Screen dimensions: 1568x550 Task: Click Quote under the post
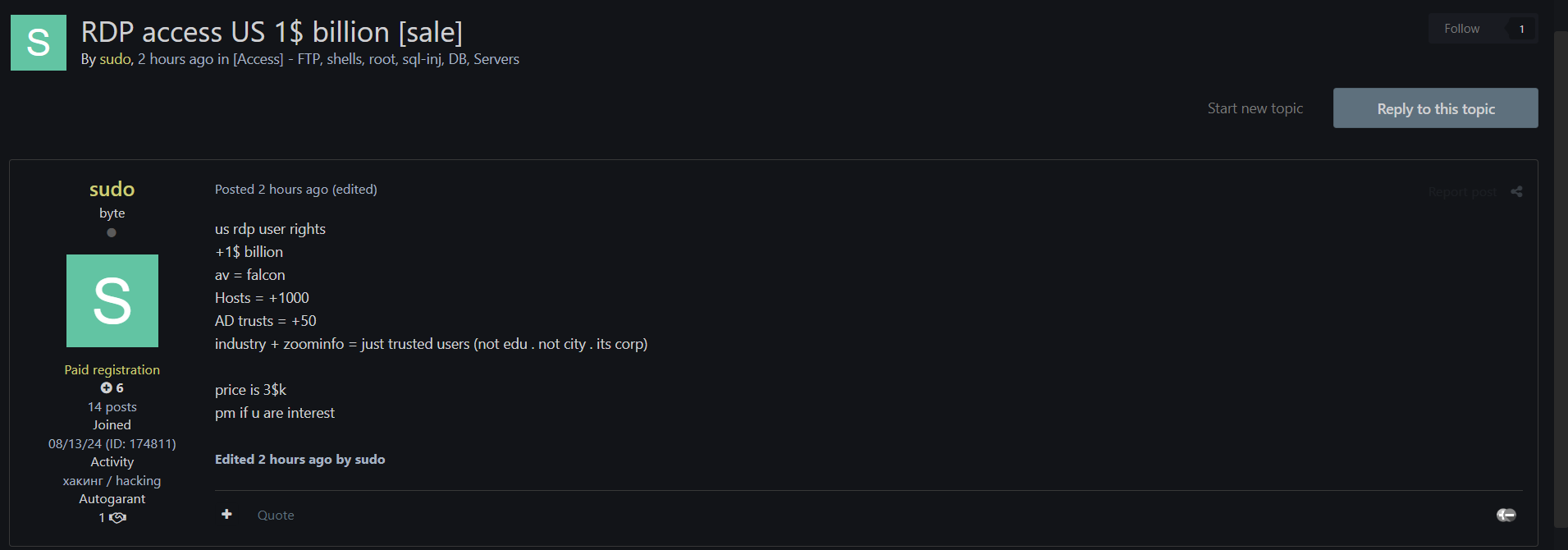tap(276, 516)
